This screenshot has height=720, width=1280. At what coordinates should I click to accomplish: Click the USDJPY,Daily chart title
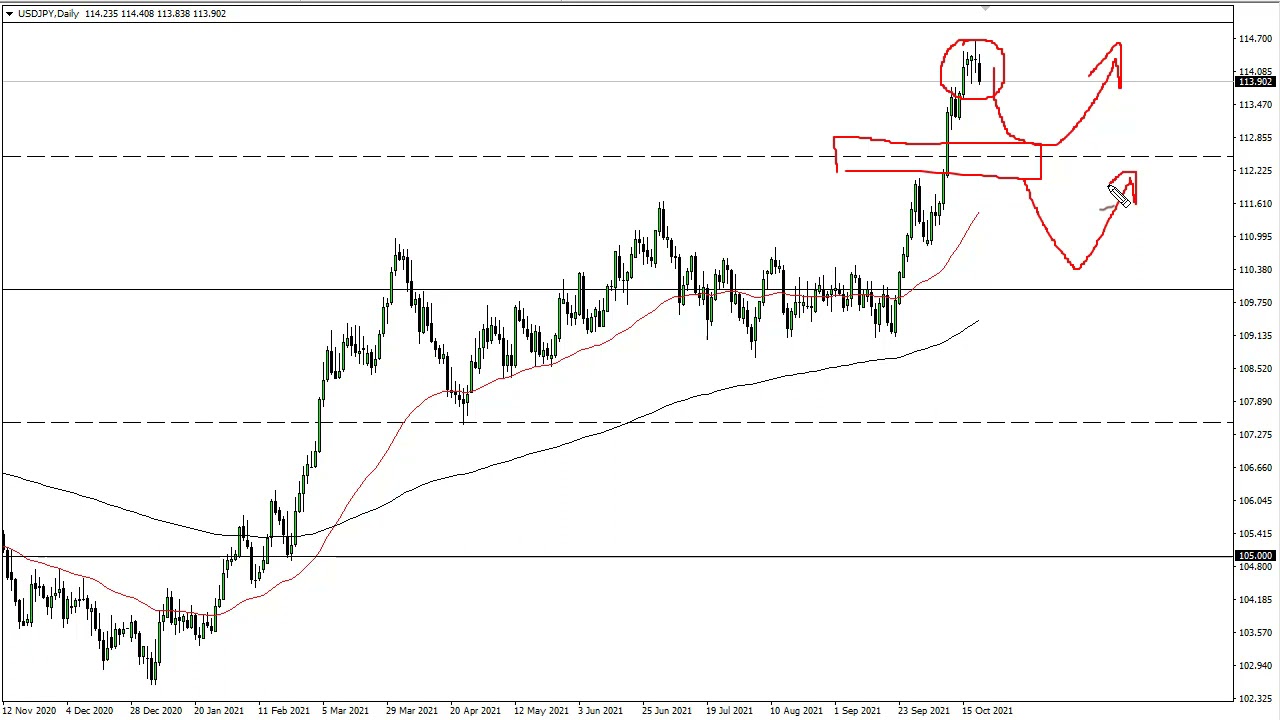48,14
